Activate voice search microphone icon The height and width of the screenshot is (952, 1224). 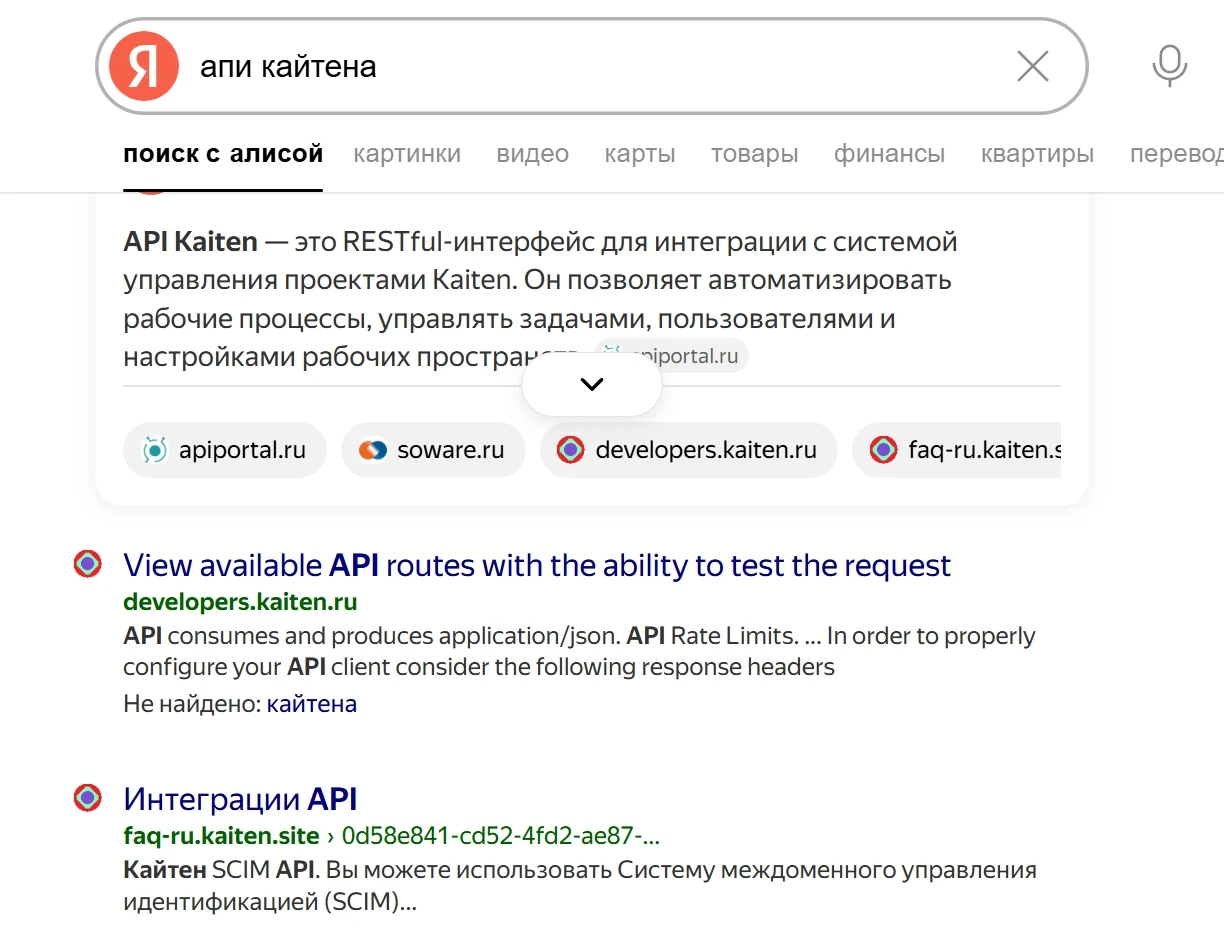tap(1168, 67)
